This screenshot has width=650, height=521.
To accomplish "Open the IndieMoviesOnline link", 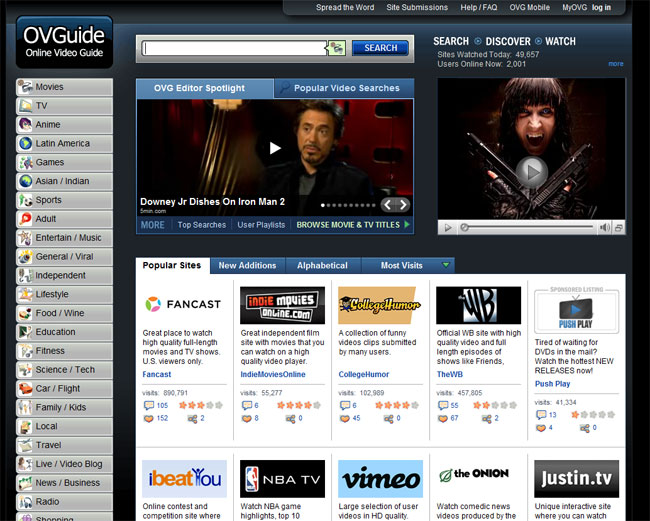I will point(273,374).
